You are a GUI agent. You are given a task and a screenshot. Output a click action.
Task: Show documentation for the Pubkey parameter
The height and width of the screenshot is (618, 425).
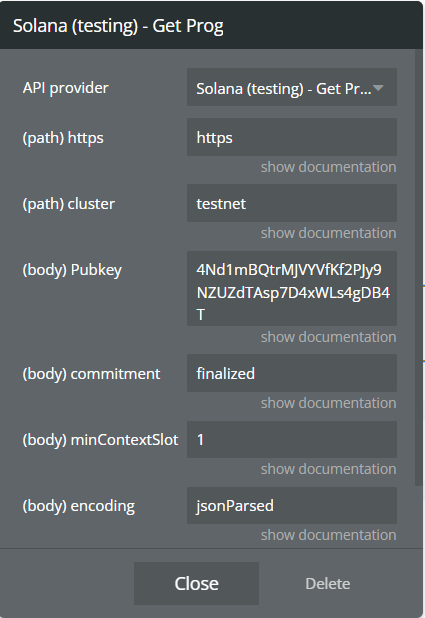tap(328, 337)
